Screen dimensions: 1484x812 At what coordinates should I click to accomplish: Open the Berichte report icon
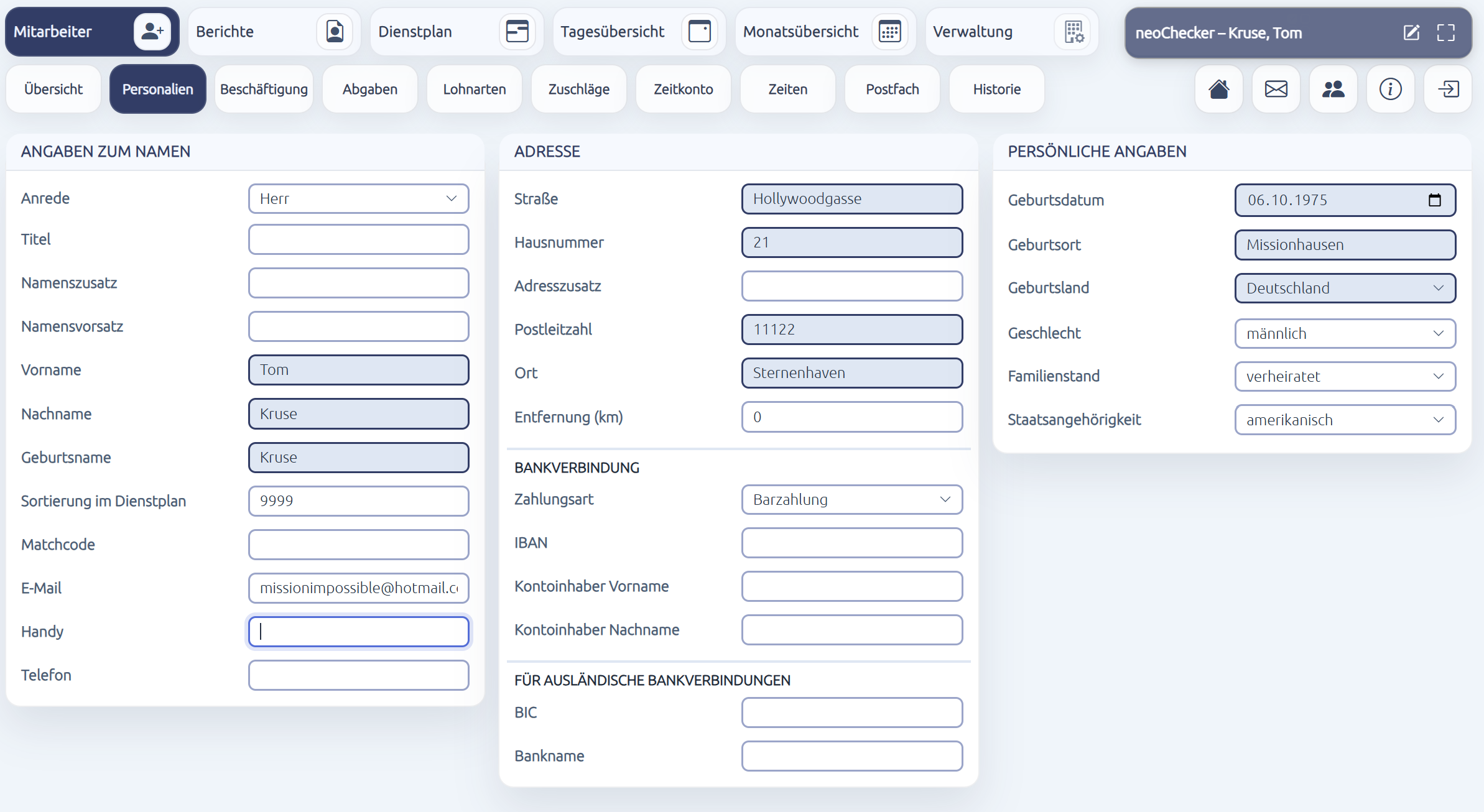coord(335,31)
